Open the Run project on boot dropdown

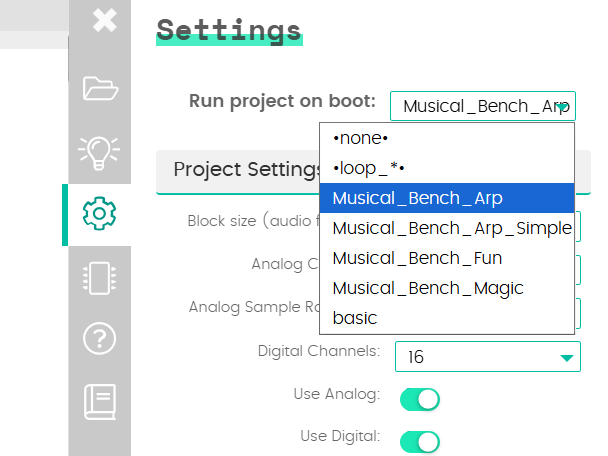point(483,106)
